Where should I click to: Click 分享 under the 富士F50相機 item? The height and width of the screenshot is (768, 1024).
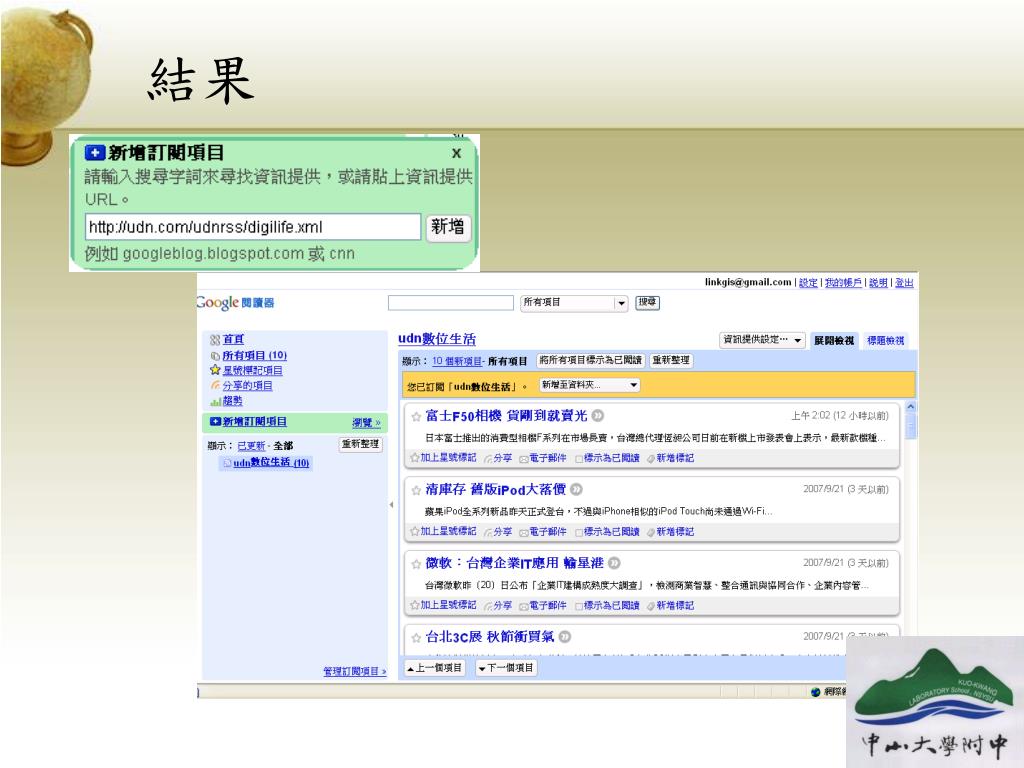click(498, 458)
